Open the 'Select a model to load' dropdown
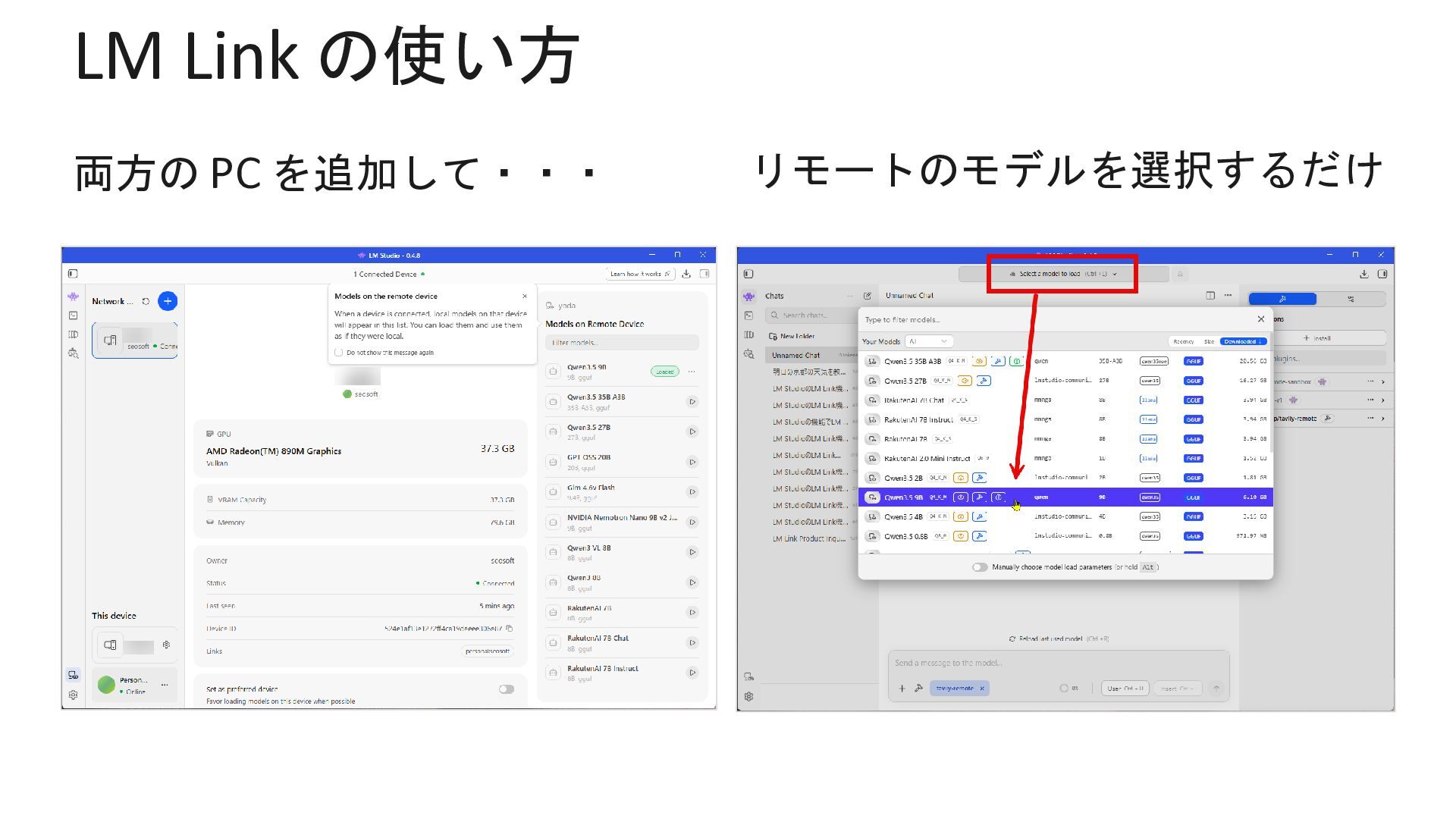Viewport: 1456px width, 819px height. coord(1062,274)
